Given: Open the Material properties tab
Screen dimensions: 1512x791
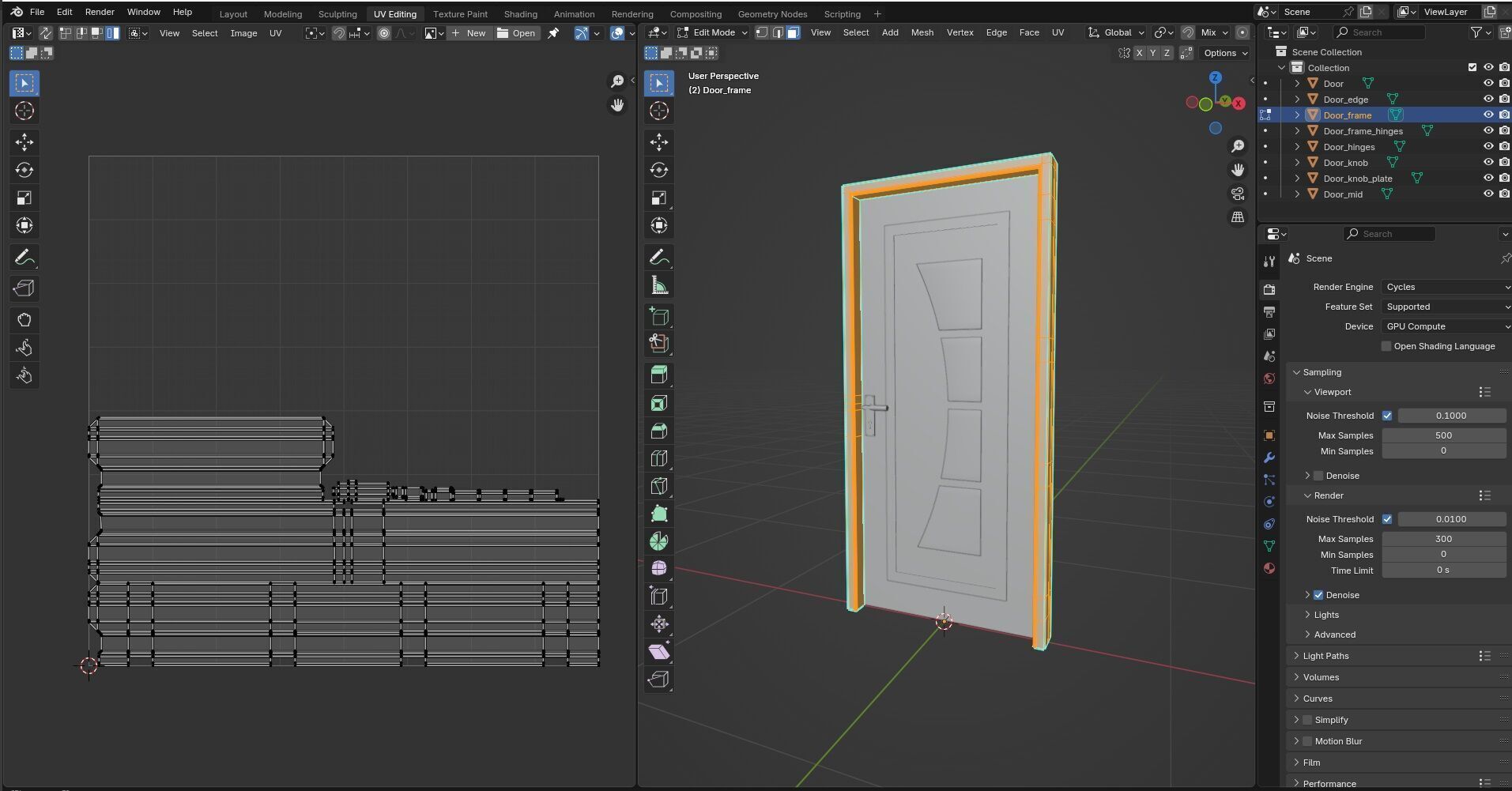Looking at the screenshot, I should point(1269,568).
